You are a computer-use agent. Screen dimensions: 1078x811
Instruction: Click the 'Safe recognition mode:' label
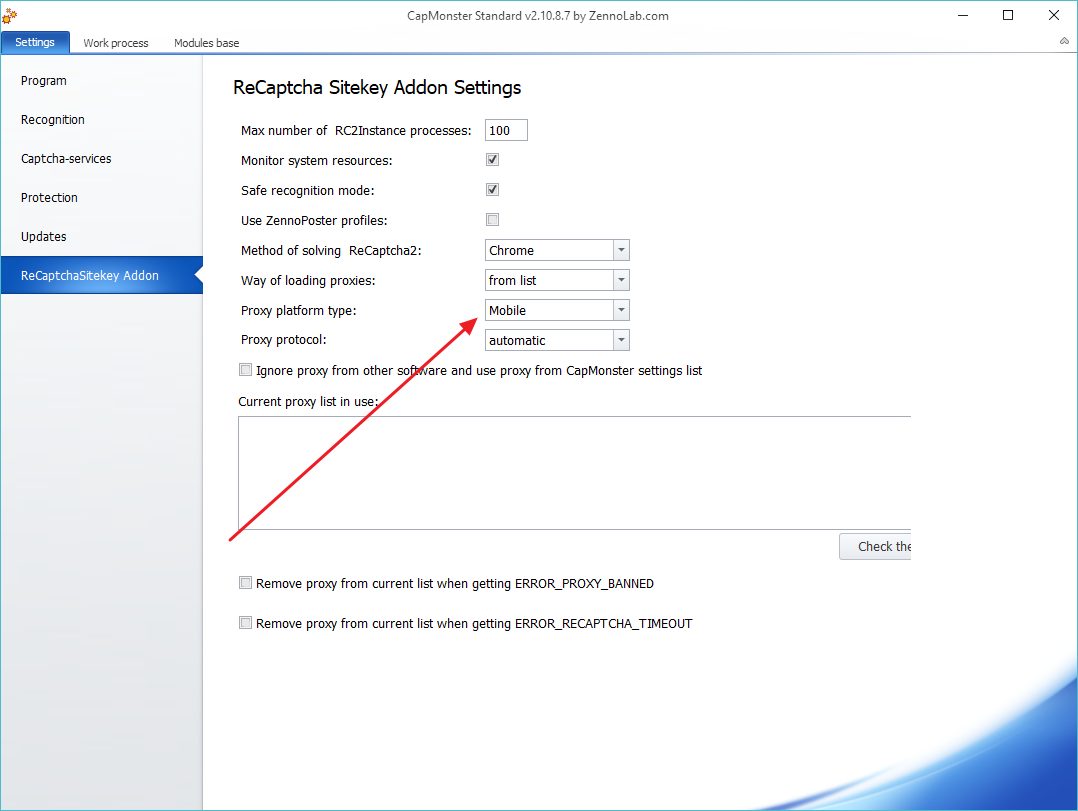point(307,190)
